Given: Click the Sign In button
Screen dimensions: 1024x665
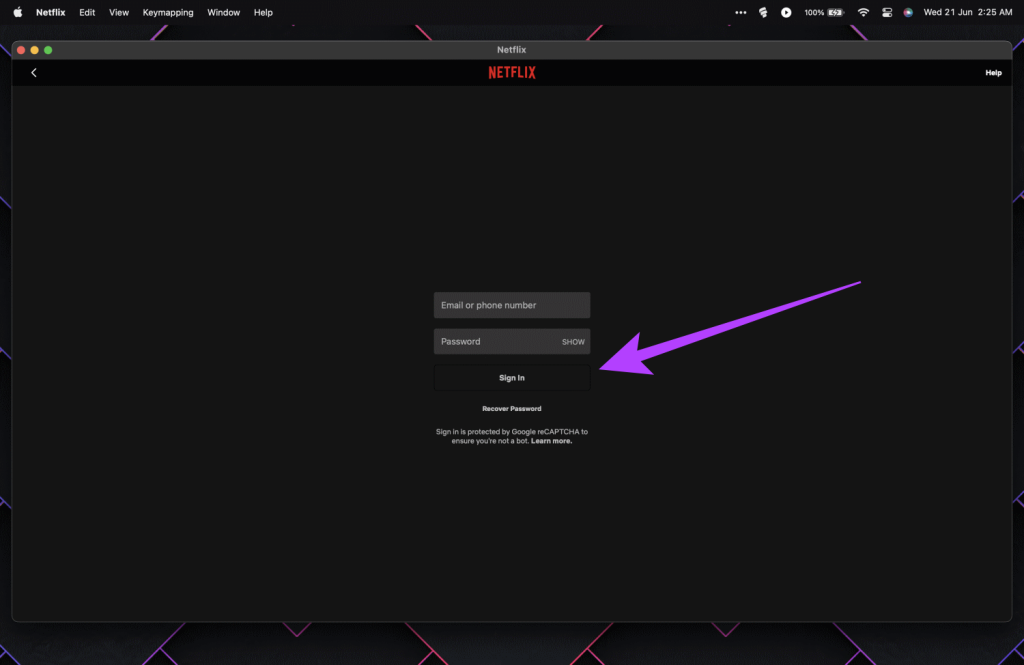Looking at the screenshot, I should tap(512, 378).
